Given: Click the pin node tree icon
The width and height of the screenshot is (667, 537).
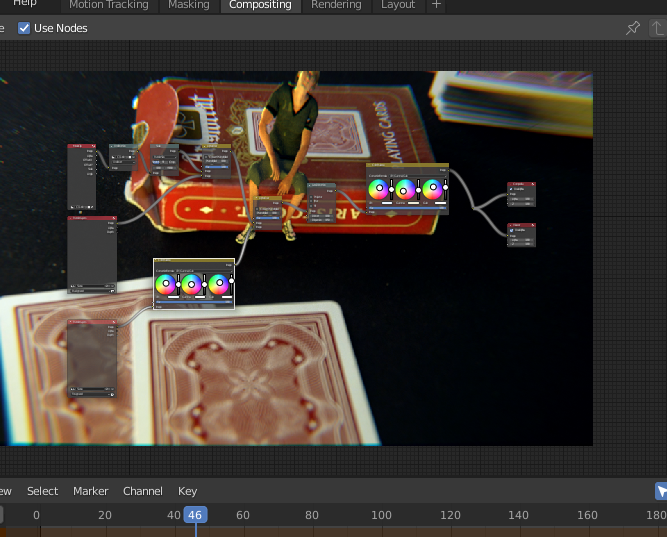Looking at the screenshot, I should tap(633, 28).
